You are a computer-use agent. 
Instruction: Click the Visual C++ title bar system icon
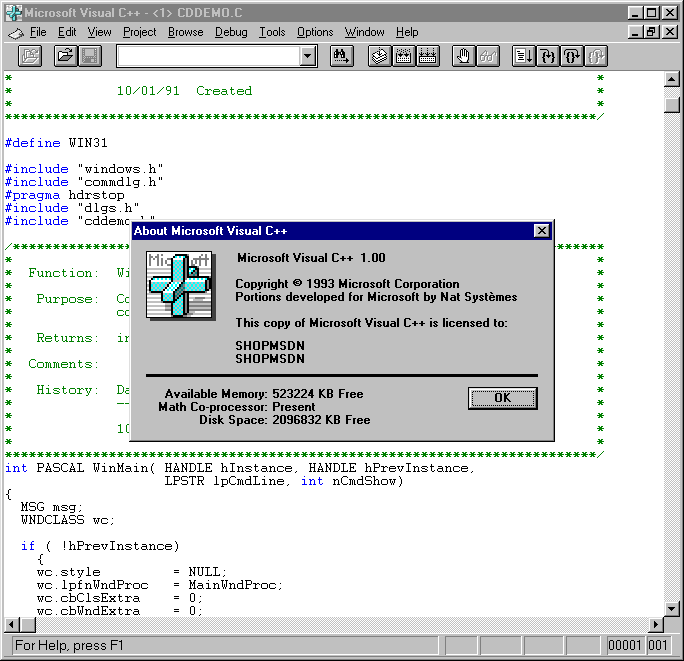coord(14,13)
